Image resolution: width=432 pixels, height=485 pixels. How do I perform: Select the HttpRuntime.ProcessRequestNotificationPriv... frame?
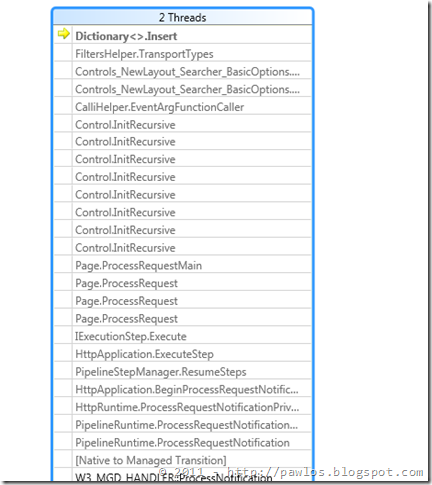click(x=183, y=407)
